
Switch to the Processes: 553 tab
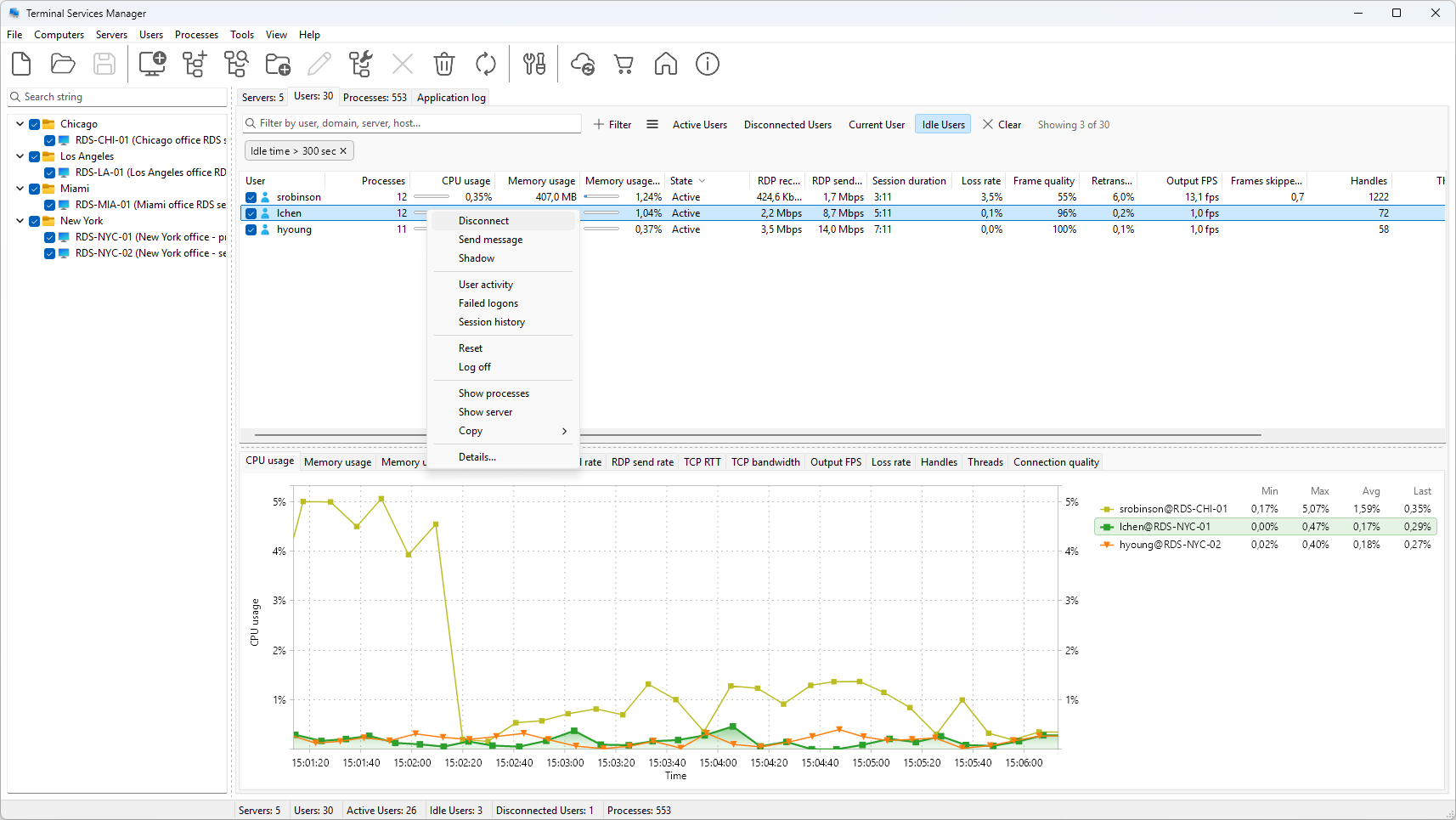coord(375,98)
